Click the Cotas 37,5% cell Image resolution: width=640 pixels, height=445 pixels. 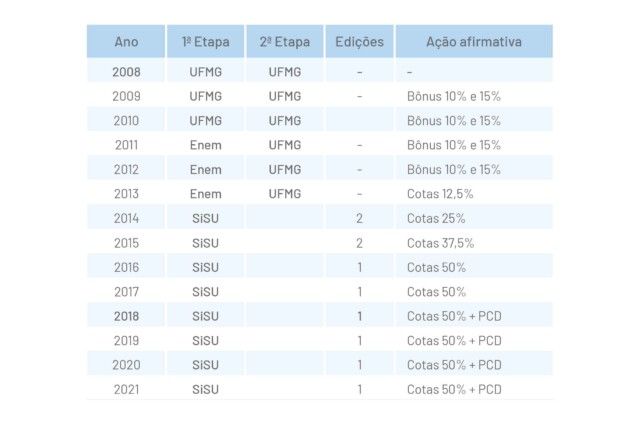[440, 243]
